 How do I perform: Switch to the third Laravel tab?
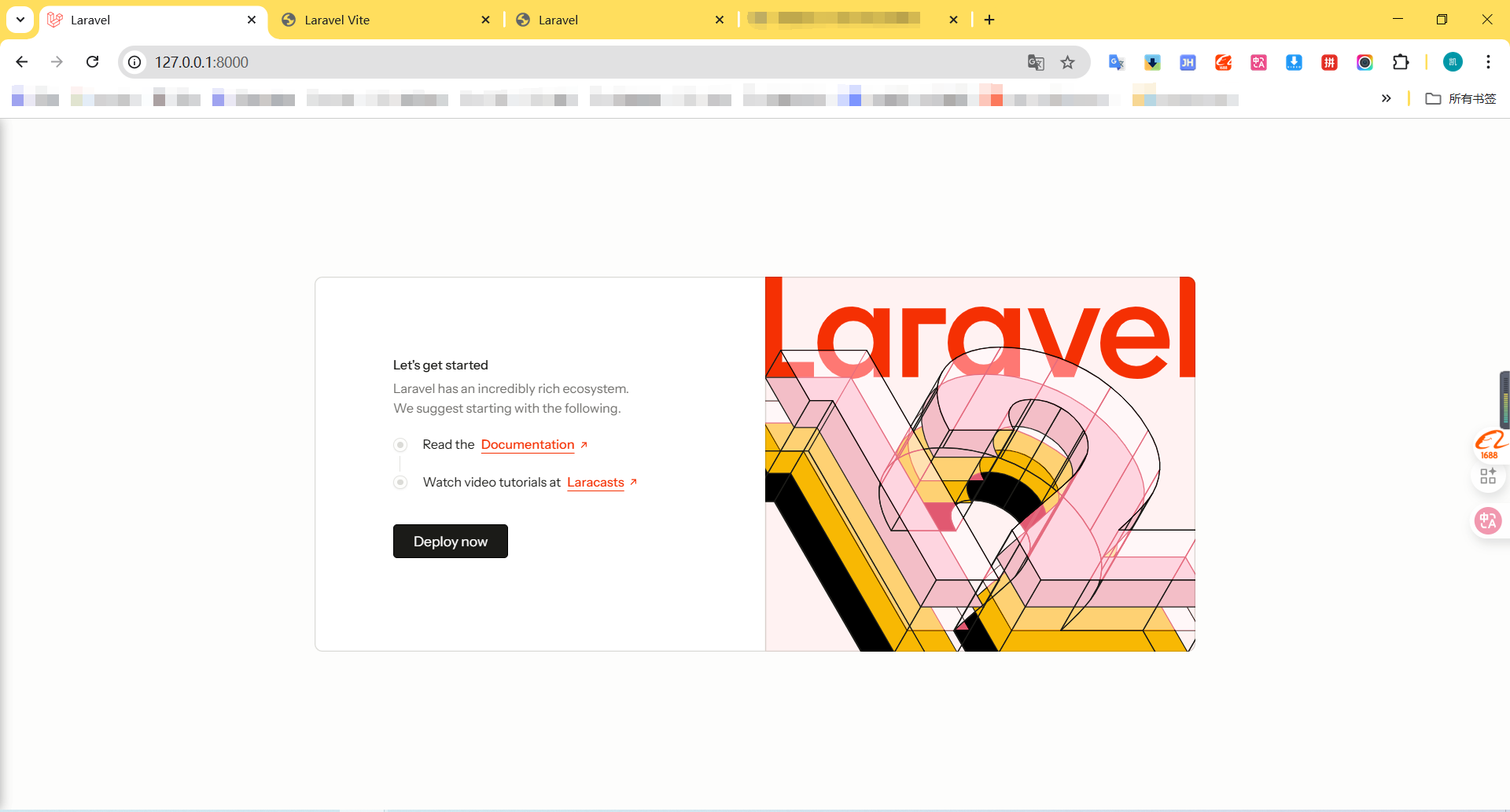tap(620, 20)
